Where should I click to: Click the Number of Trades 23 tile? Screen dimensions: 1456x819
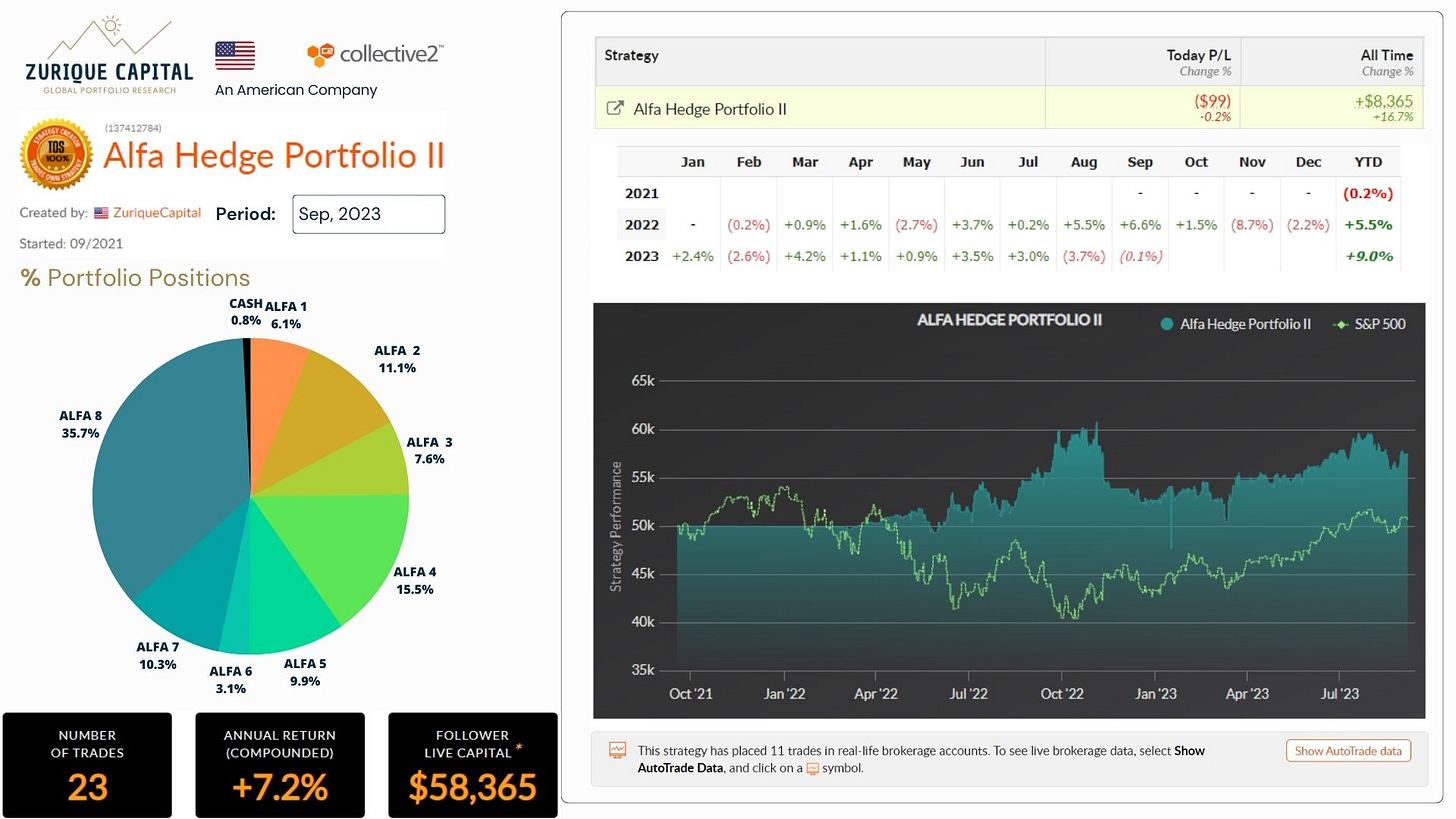tap(87, 765)
